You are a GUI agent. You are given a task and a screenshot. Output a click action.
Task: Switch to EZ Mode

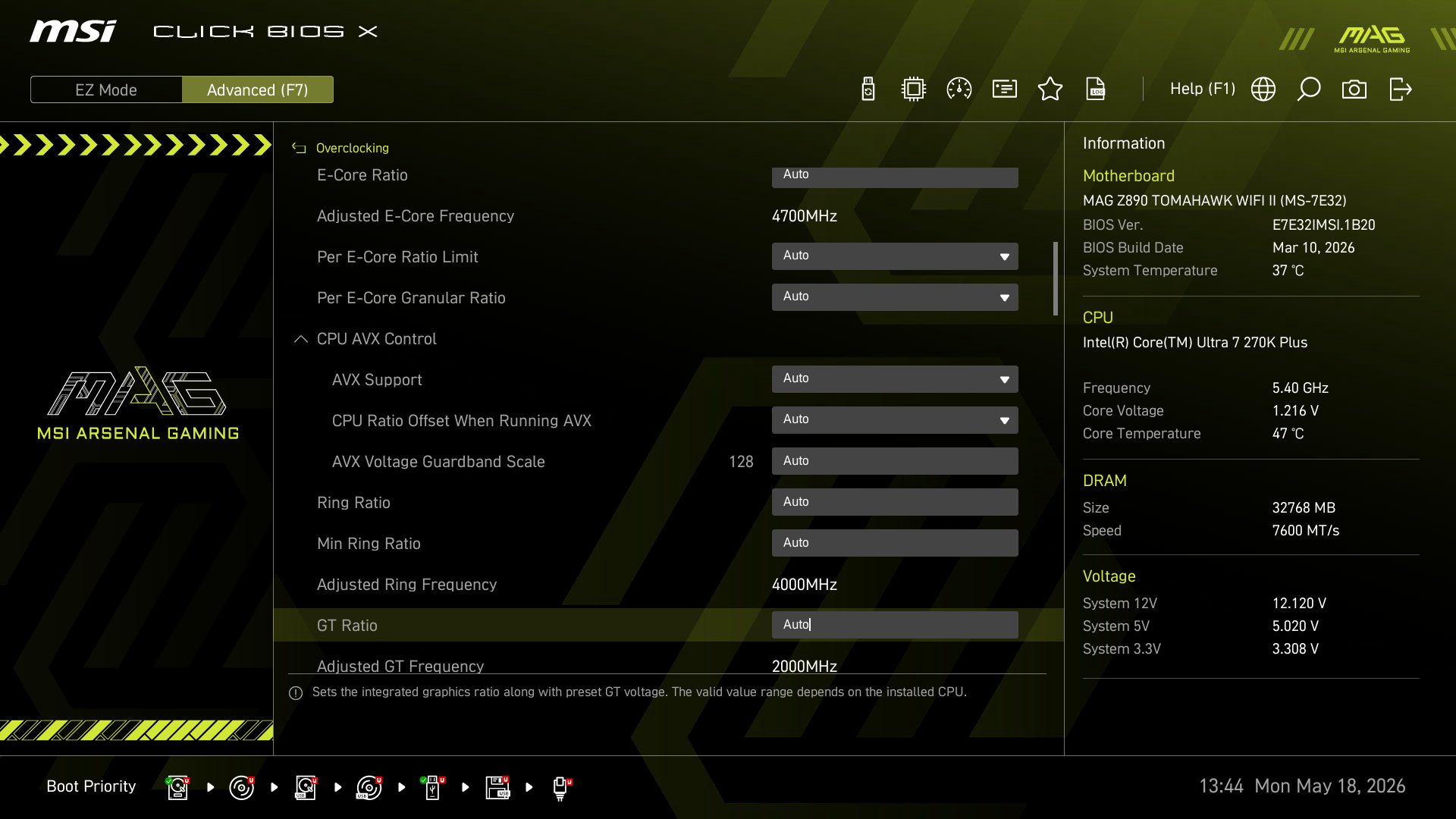106,89
